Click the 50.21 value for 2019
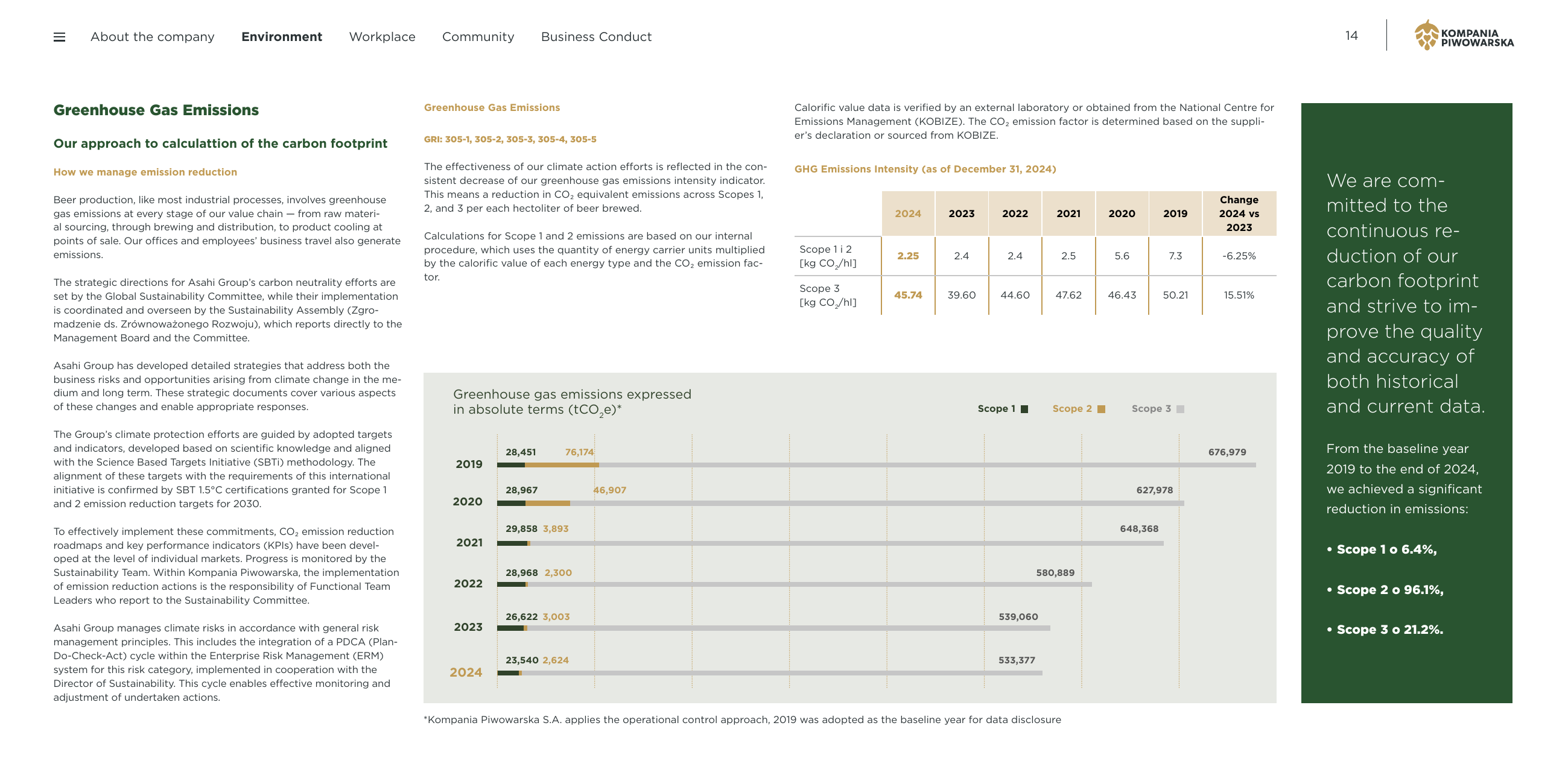This screenshot has height=784, width=1568. (1175, 296)
